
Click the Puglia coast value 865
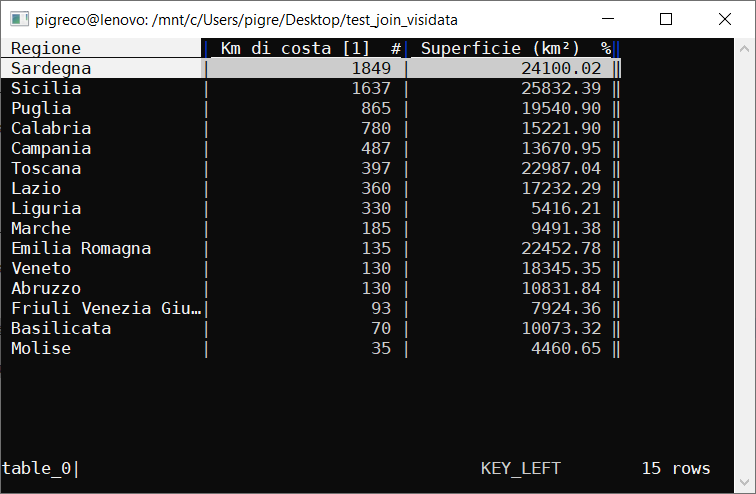pyautogui.click(x=376, y=109)
